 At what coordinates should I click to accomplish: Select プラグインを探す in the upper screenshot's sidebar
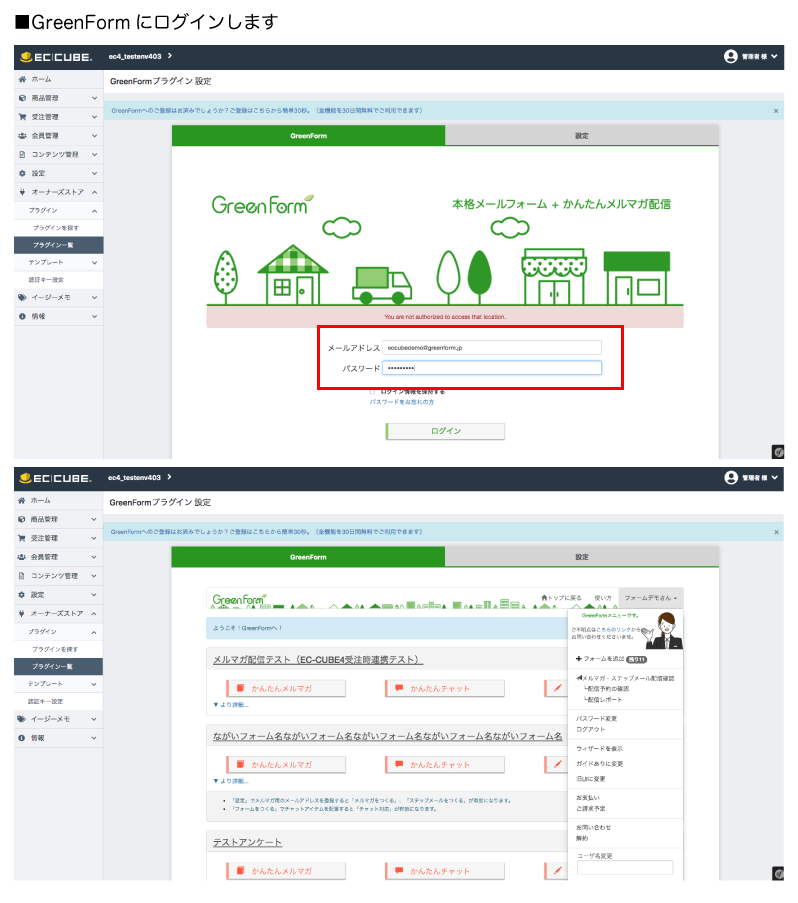click(x=56, y=227)
